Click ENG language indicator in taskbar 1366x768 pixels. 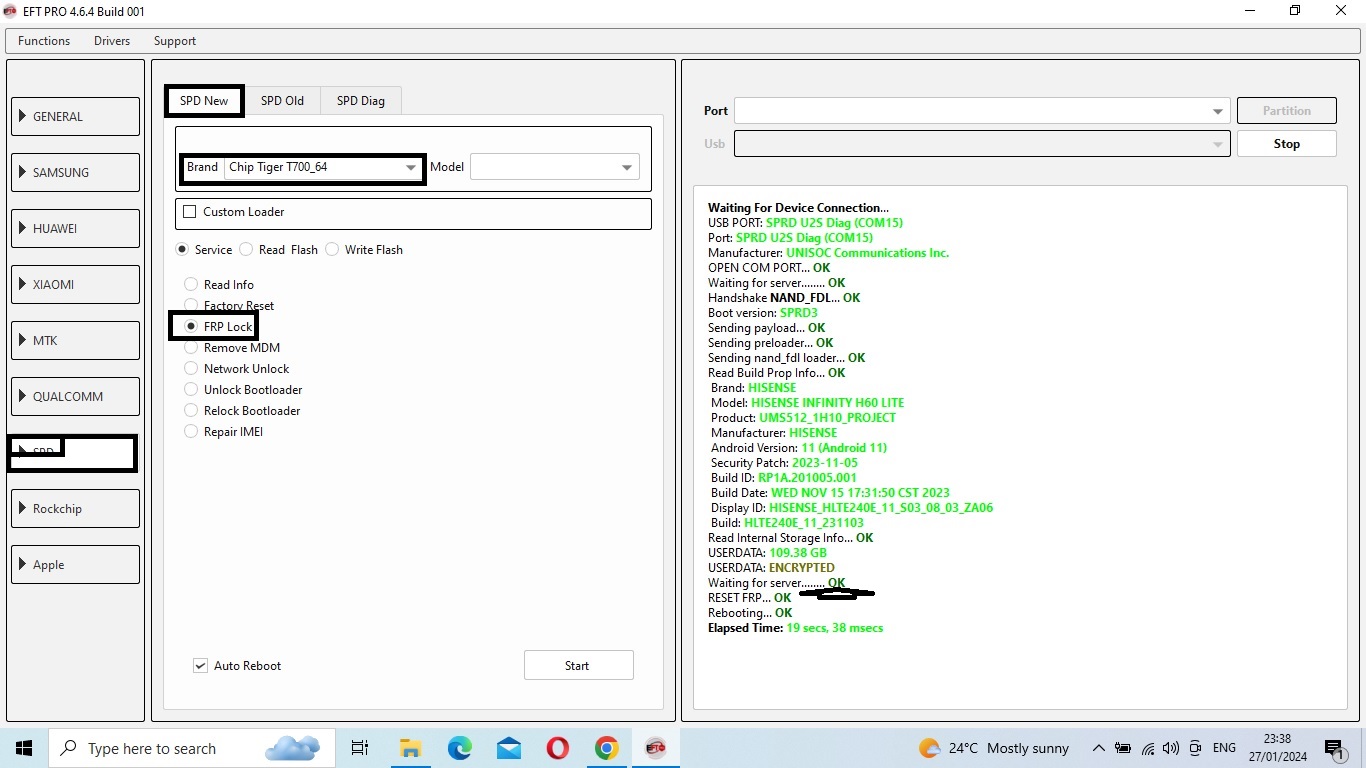point(1224,748)
